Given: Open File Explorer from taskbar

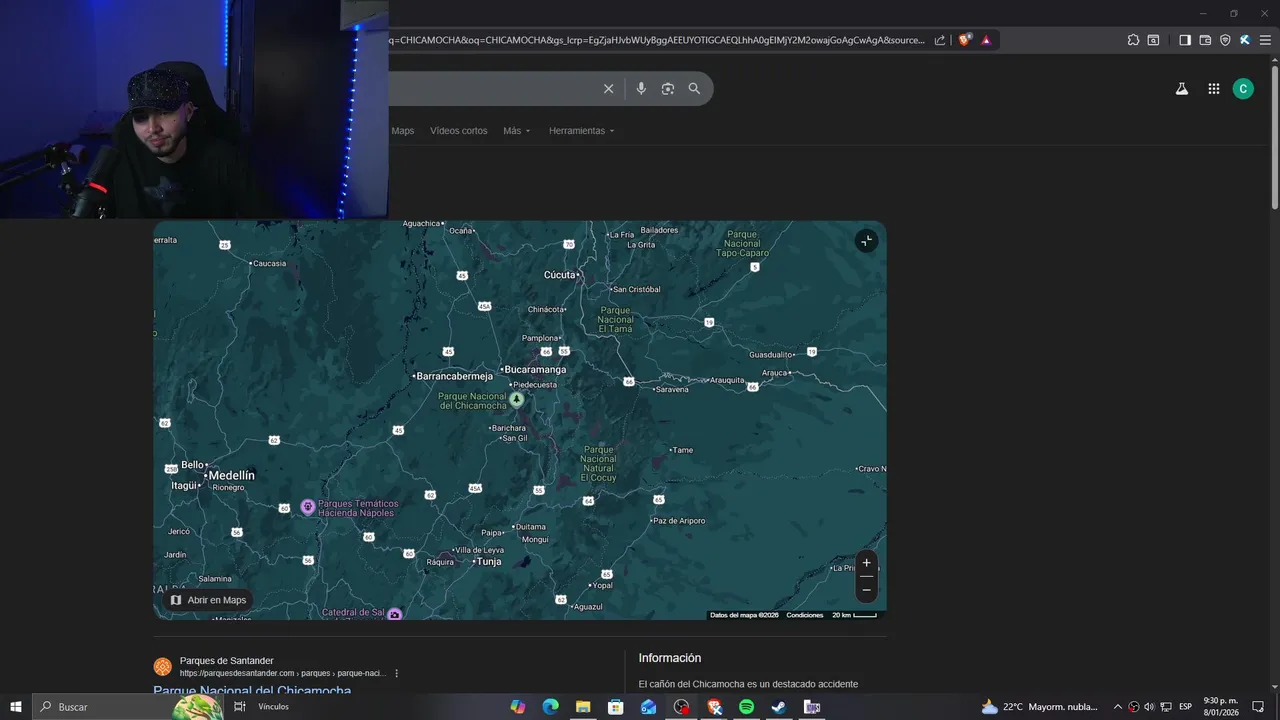Looking at the screenshot, I should 583,707.
